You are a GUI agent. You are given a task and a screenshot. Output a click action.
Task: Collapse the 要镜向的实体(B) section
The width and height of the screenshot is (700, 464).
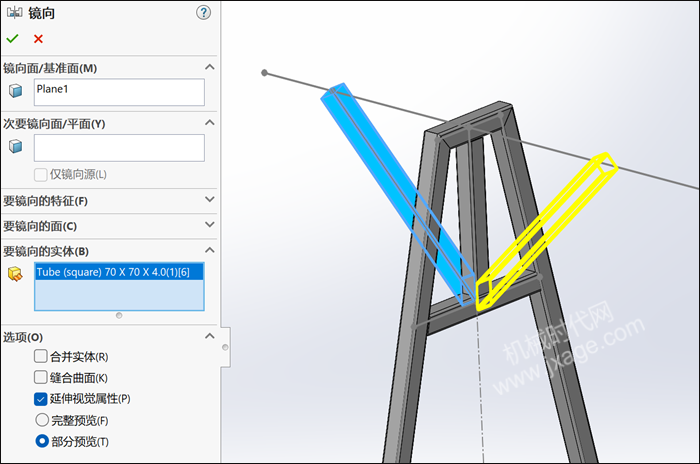[209, 250]
